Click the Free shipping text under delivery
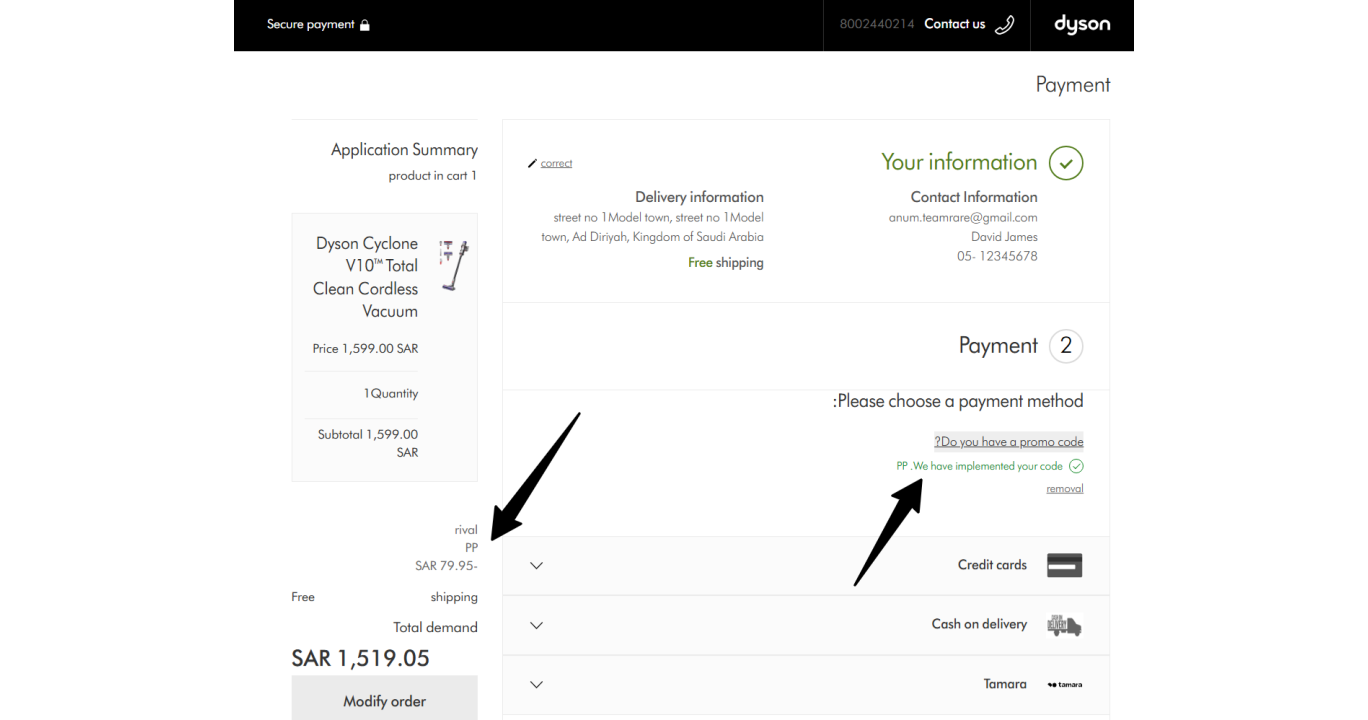The height and width of the screenshot is (720, 1368). (x=726, y=263)
